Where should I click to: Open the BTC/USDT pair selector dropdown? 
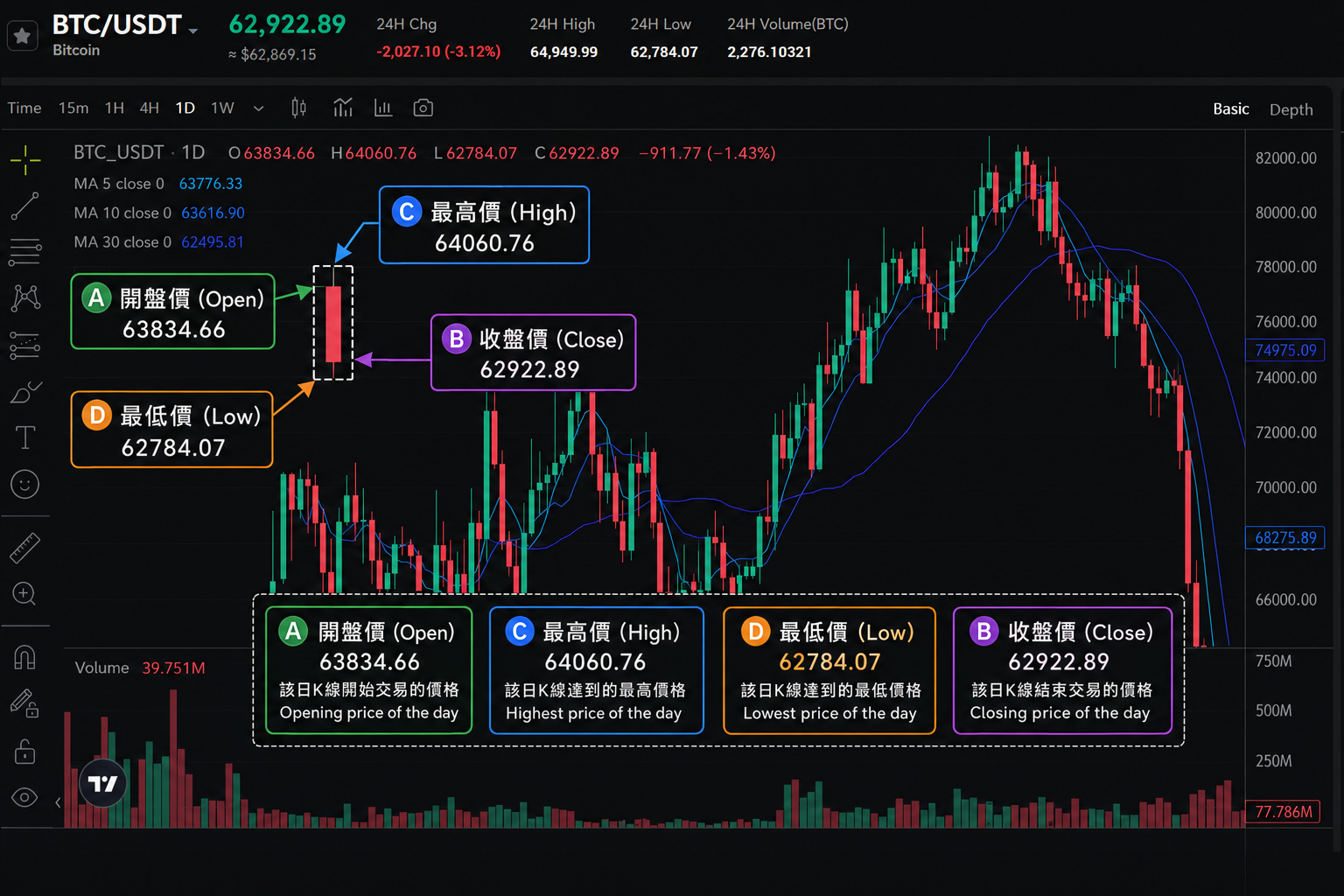[193, 31]
